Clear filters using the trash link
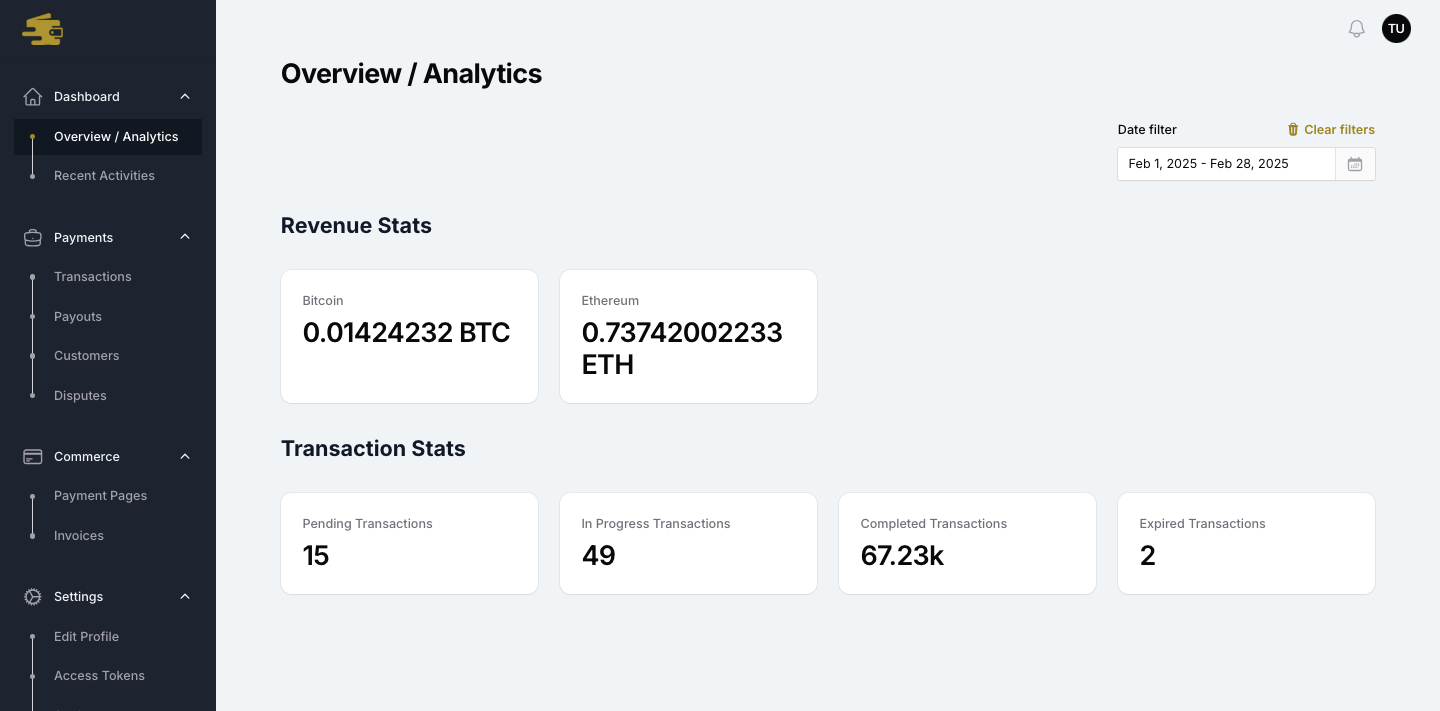 click(1331, 130)
